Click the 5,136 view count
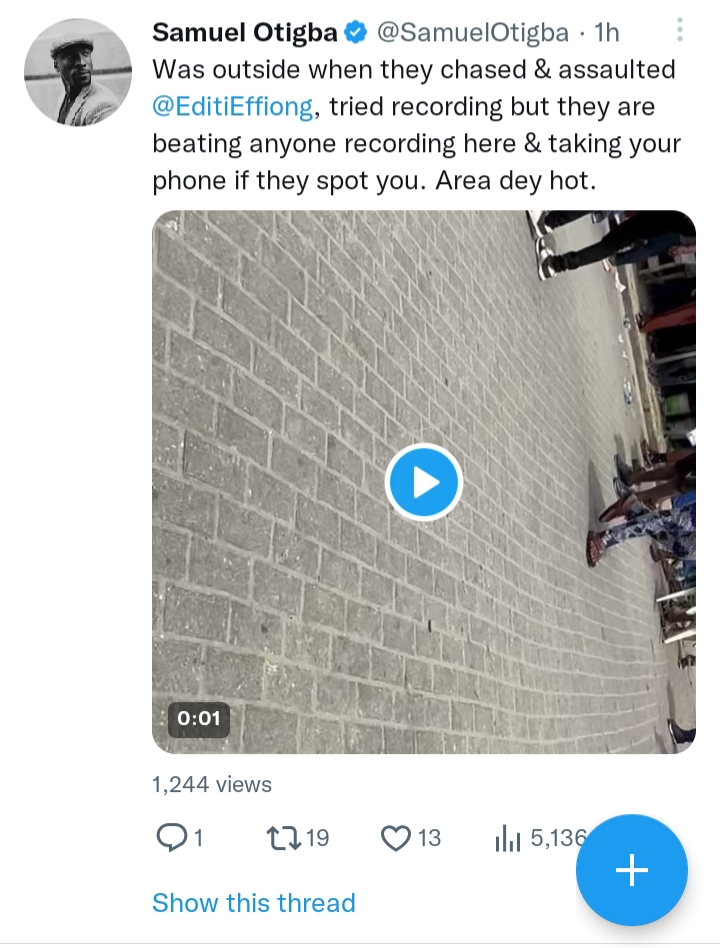 556,837
